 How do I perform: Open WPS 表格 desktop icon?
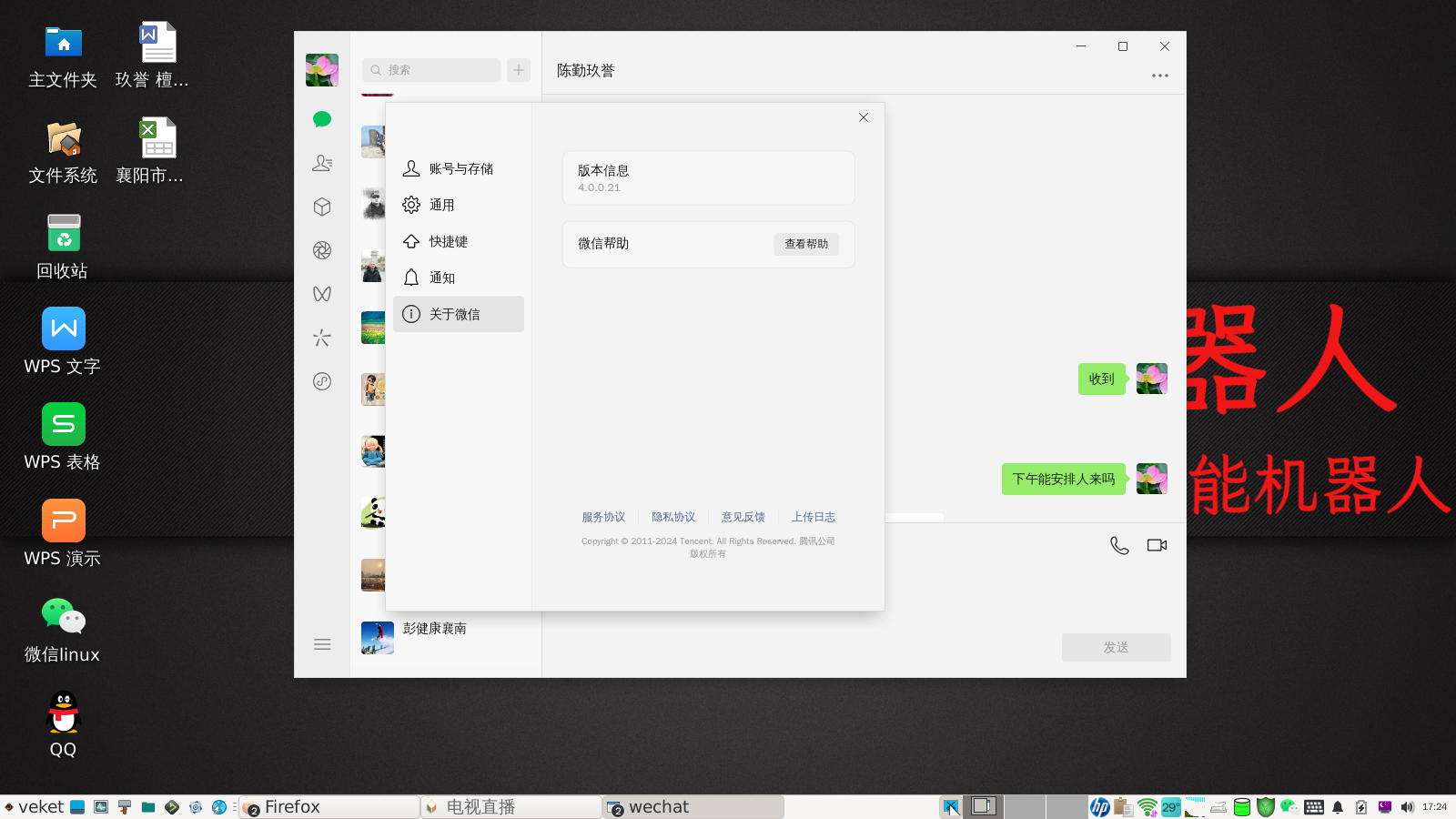coord(63,438)
